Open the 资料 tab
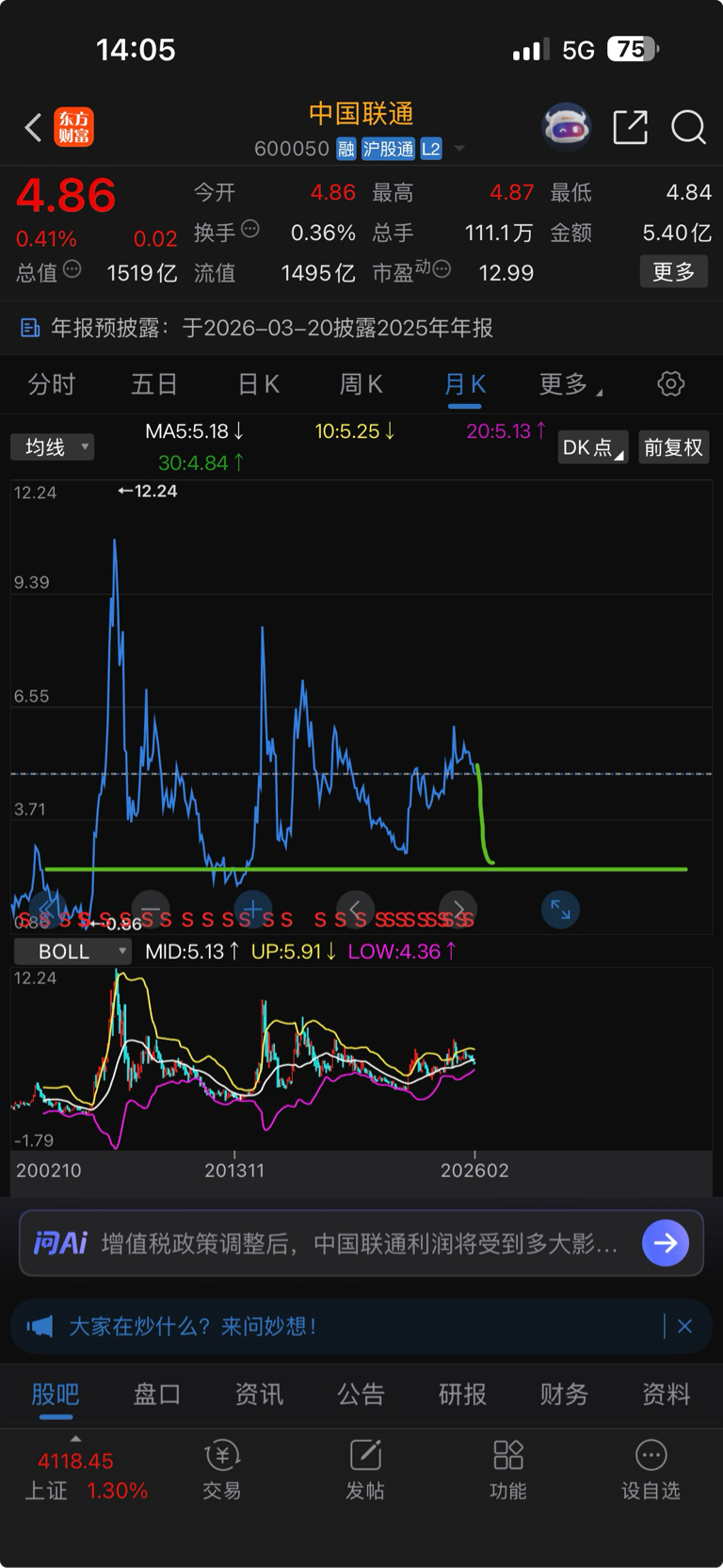Image resolution: width=723 pixels, height=1568 pixels. pos(667,1394)
